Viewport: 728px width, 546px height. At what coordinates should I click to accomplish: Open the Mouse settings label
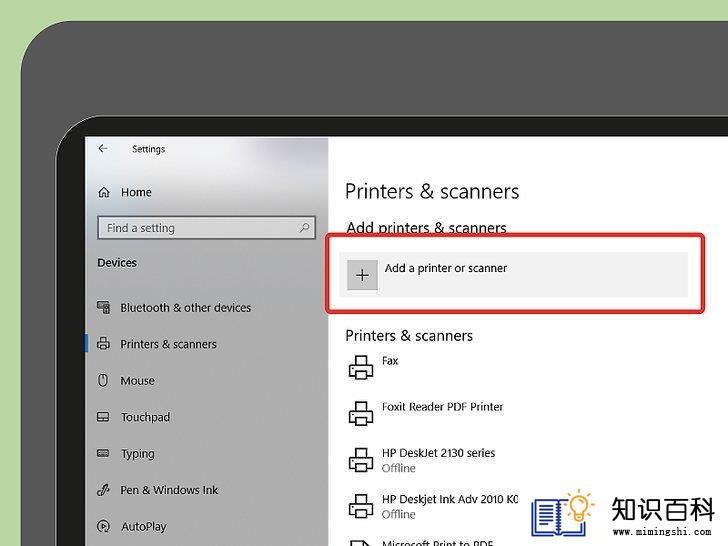pyautogui.click(x=137, y=381)
